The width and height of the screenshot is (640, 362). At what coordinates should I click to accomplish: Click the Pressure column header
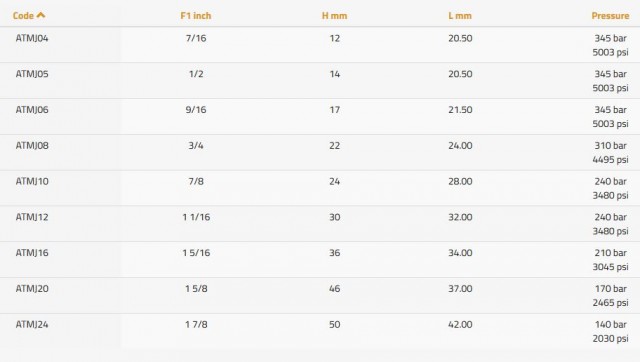610,16
